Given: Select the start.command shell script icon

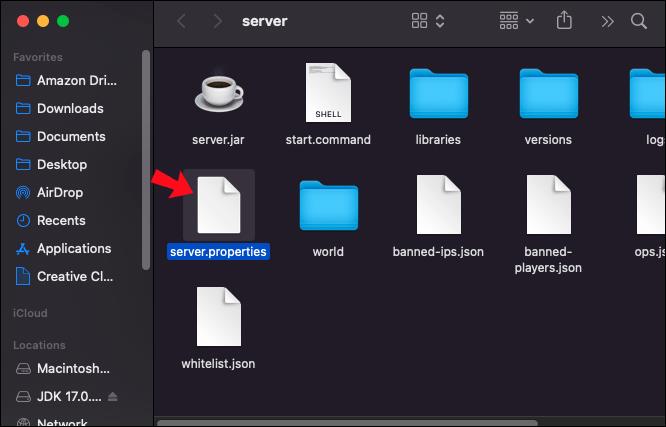Looking at the screenshot, I should click(328, 93).
